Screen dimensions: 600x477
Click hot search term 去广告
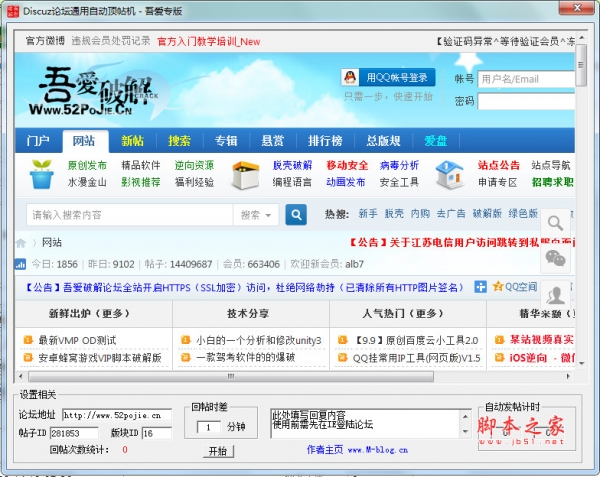pos(451,213)
